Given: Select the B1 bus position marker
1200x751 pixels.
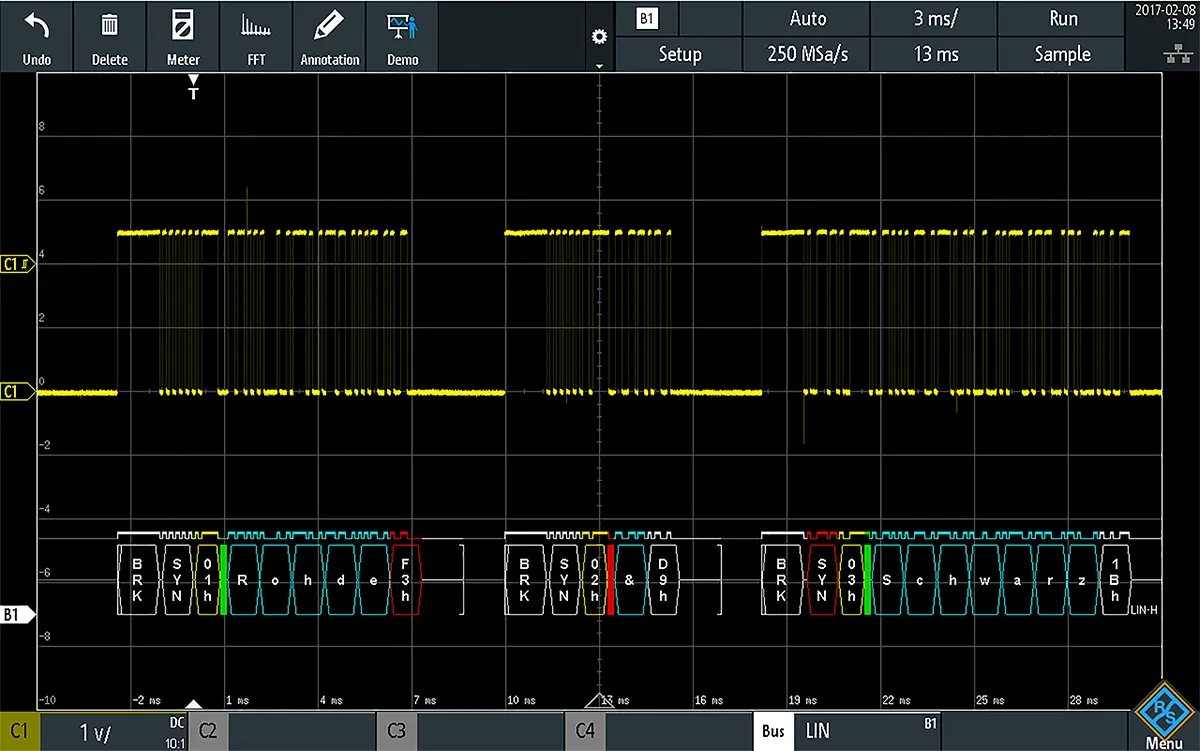Looking at the screenshot, I should 17,616.
